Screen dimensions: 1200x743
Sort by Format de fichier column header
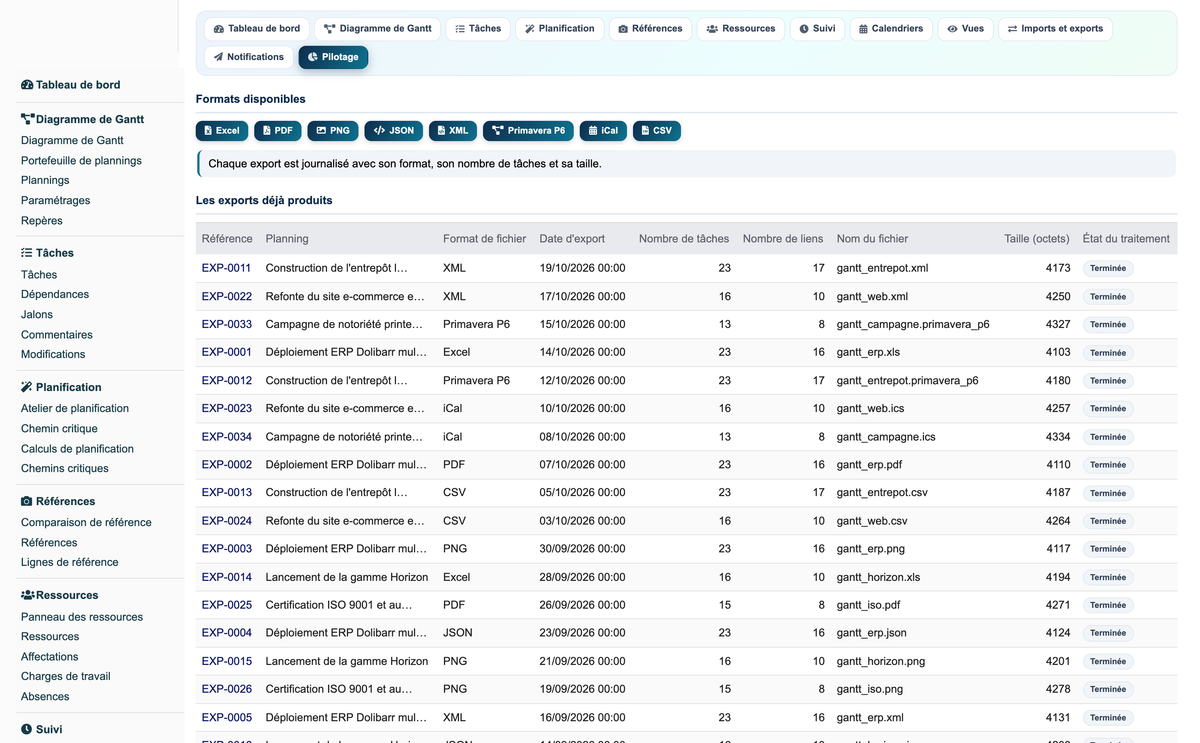tap(484, 239)
